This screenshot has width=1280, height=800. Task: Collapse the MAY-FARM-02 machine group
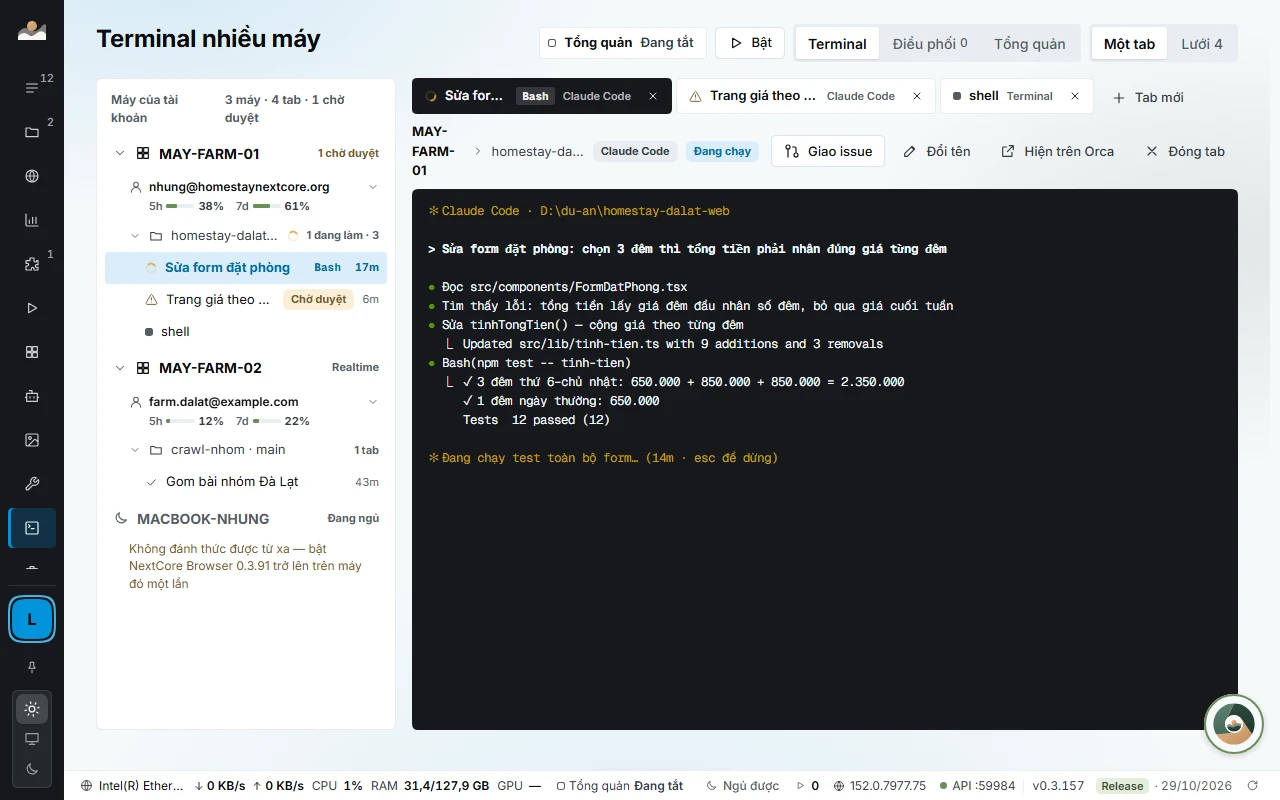pos(120,368)
